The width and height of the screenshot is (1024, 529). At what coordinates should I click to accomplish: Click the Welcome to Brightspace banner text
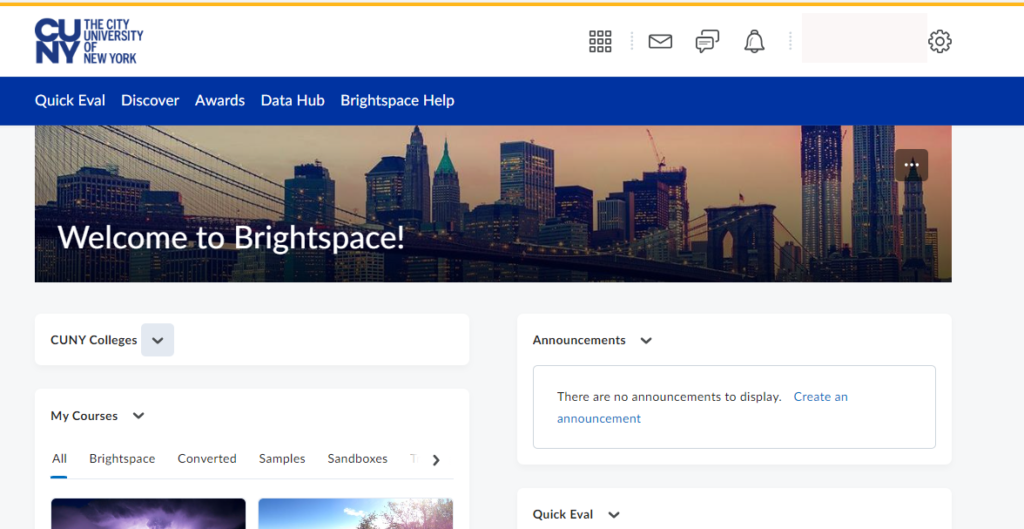[x=231, y=237]
